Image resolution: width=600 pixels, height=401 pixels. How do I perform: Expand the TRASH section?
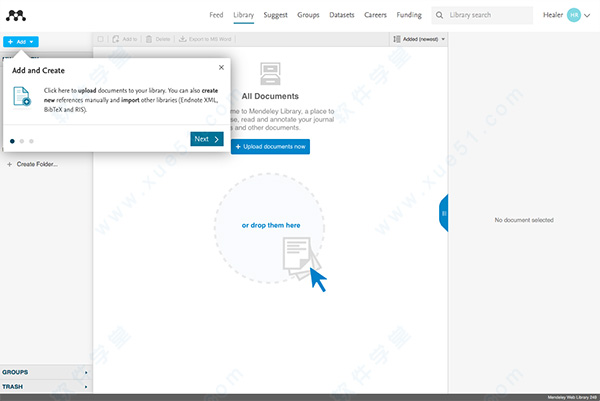point(46,387)
